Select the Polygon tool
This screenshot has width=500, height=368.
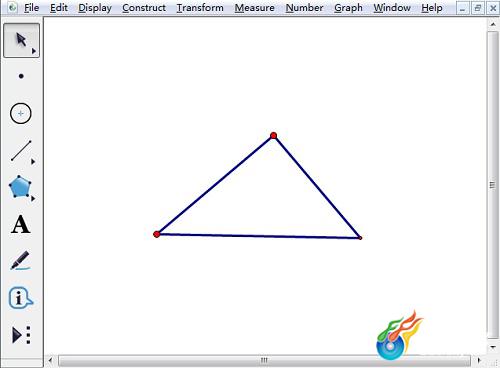click(20, 187)
